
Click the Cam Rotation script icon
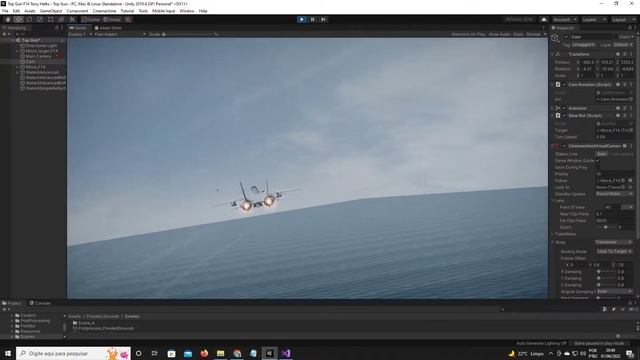(x=558, y=84)
